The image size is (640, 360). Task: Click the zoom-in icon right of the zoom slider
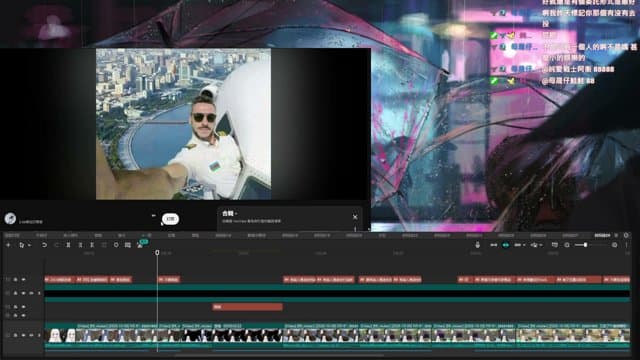point(614,245)
